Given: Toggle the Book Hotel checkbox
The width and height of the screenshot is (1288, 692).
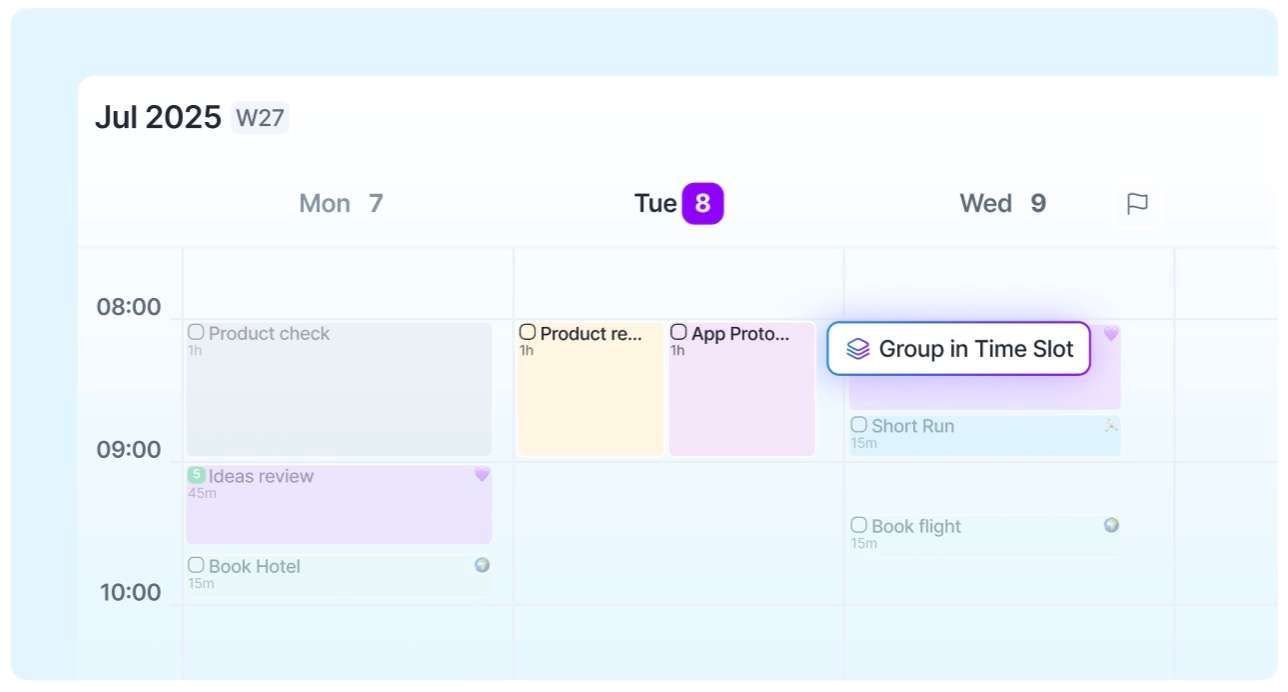Looking at the screenshot, I should [x=196, y=565].
